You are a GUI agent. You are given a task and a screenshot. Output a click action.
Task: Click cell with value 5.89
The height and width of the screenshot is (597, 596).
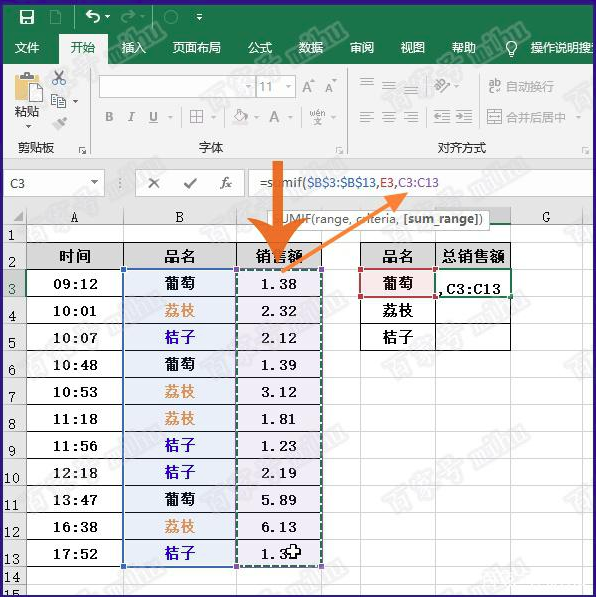tap(279, 499)
